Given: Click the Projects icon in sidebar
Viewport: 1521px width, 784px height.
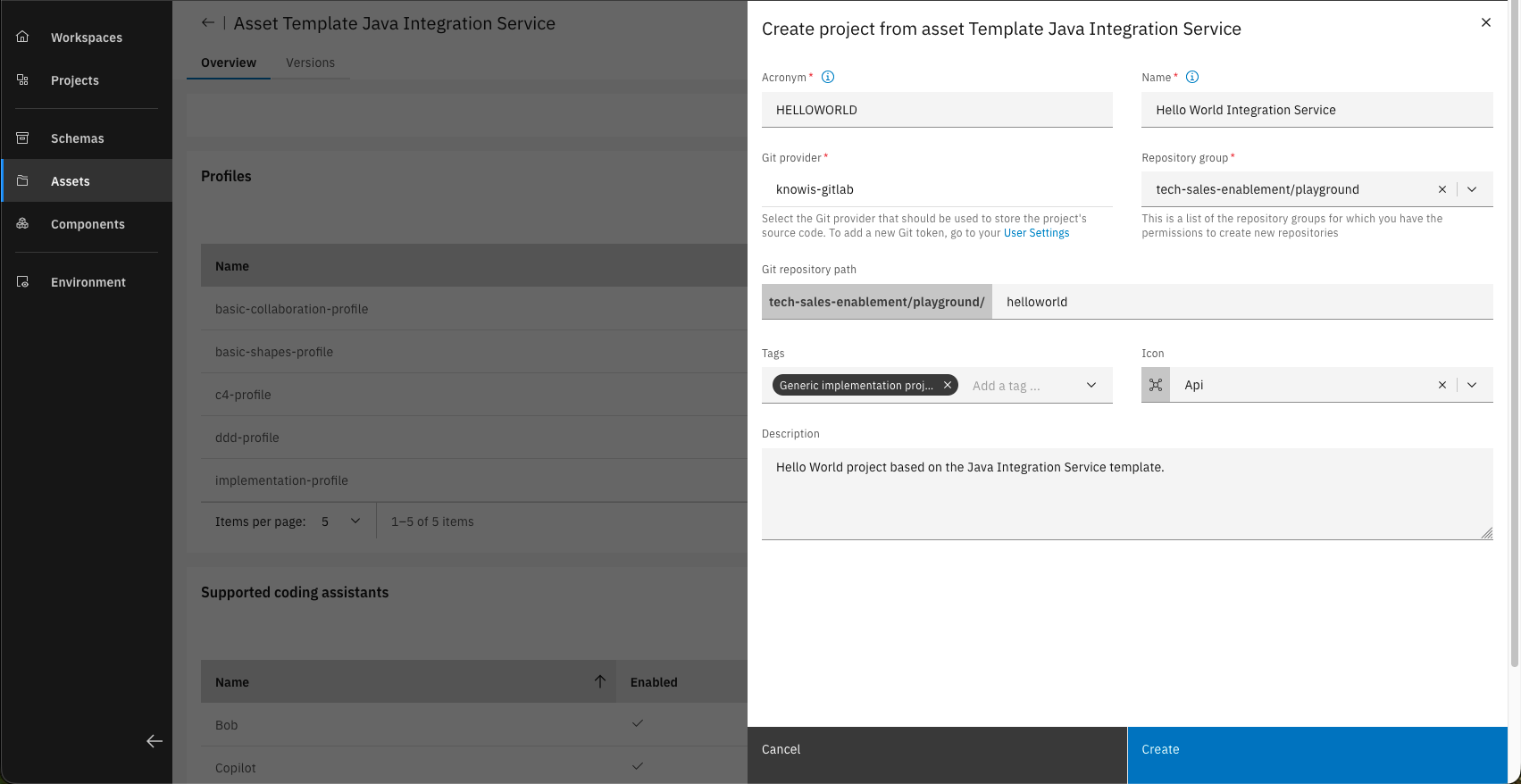Looking at the screenshot, I should 23,79.
